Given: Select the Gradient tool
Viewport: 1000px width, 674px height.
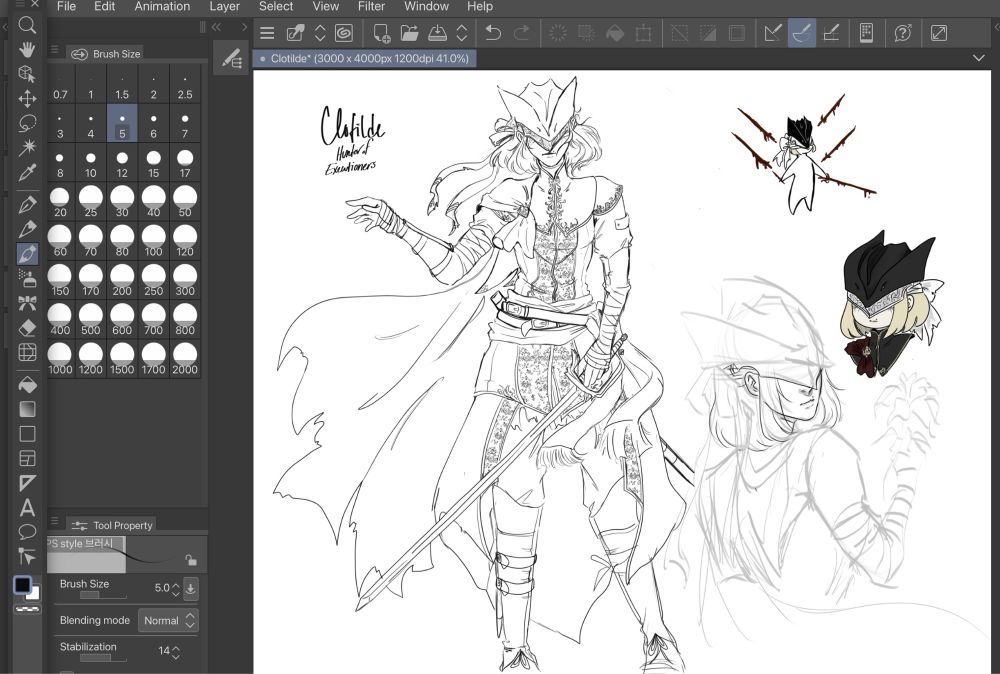Looking at the screenshot, I should 27,409.
